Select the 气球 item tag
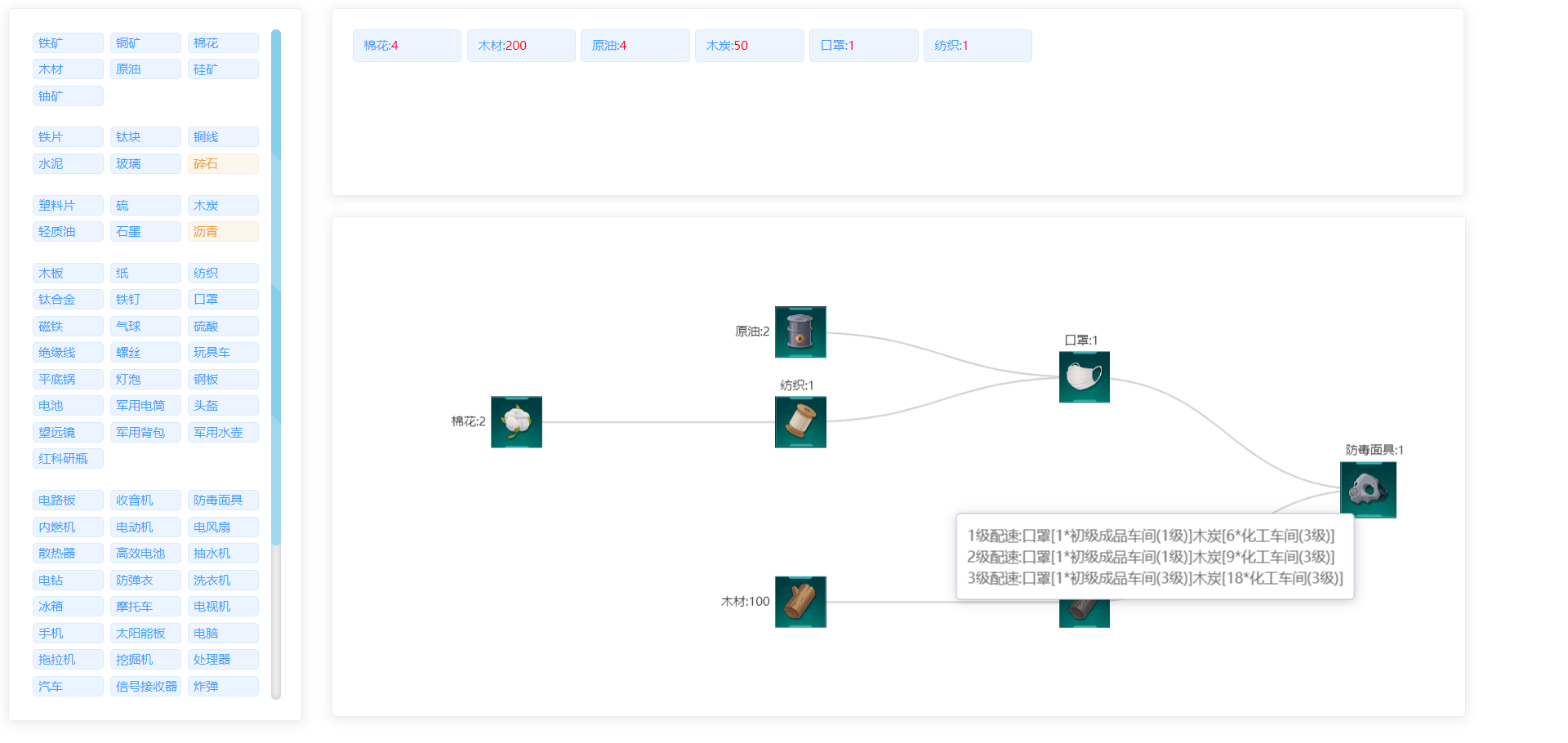Viewport: 1568px width, 743px height. click(145, 327)
